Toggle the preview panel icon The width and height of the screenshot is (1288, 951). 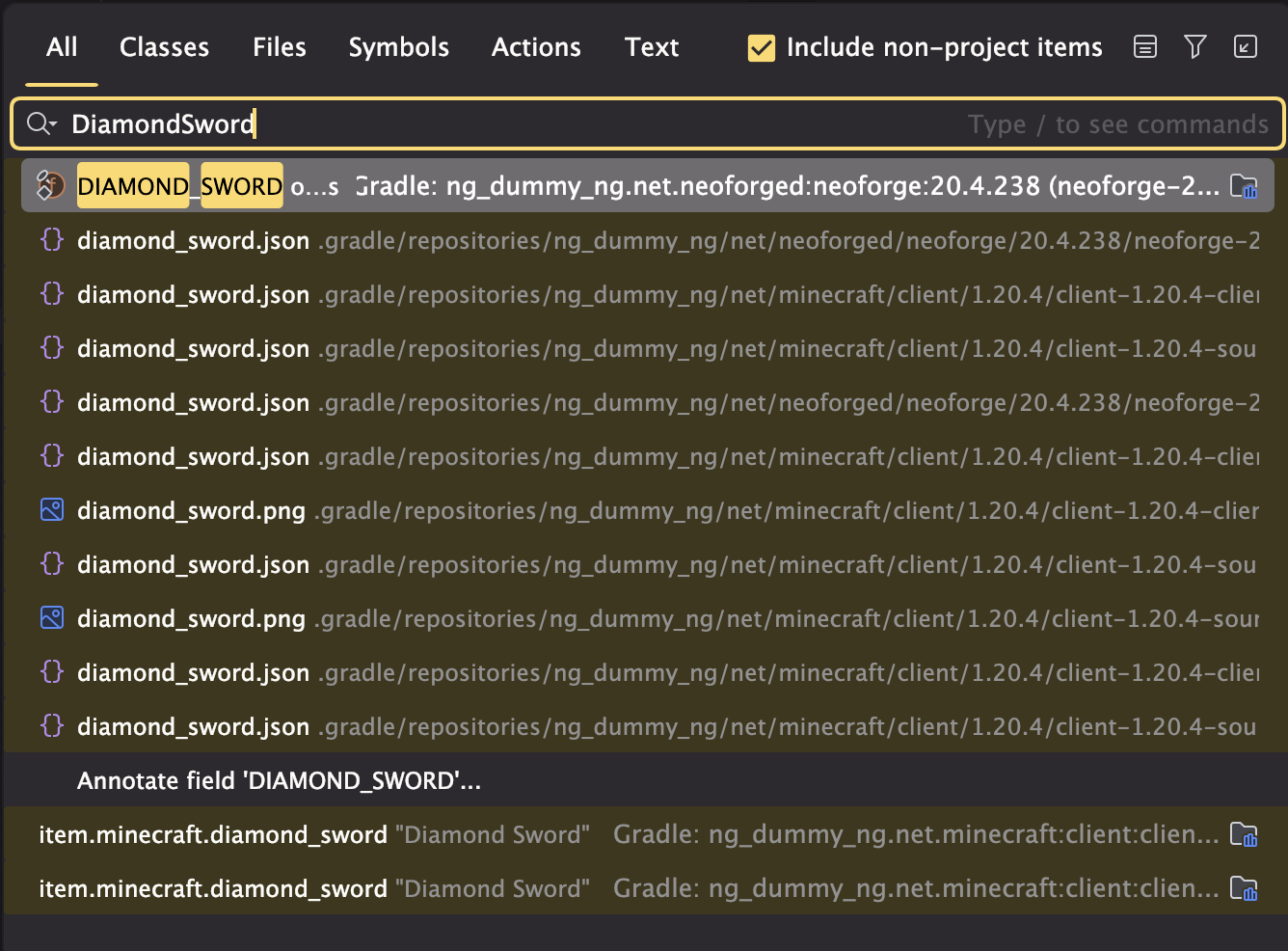[x=1145, y=46]
